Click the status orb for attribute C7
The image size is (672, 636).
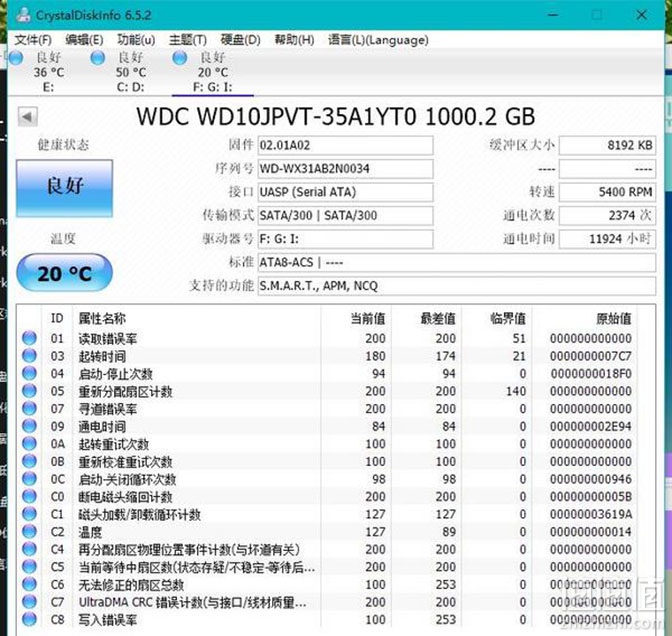(29, 602)
